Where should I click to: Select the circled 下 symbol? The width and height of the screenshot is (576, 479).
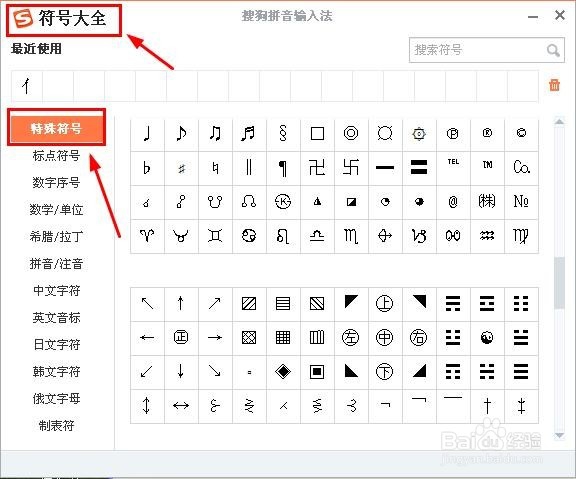pyautogui.click(x=385, y=371)
